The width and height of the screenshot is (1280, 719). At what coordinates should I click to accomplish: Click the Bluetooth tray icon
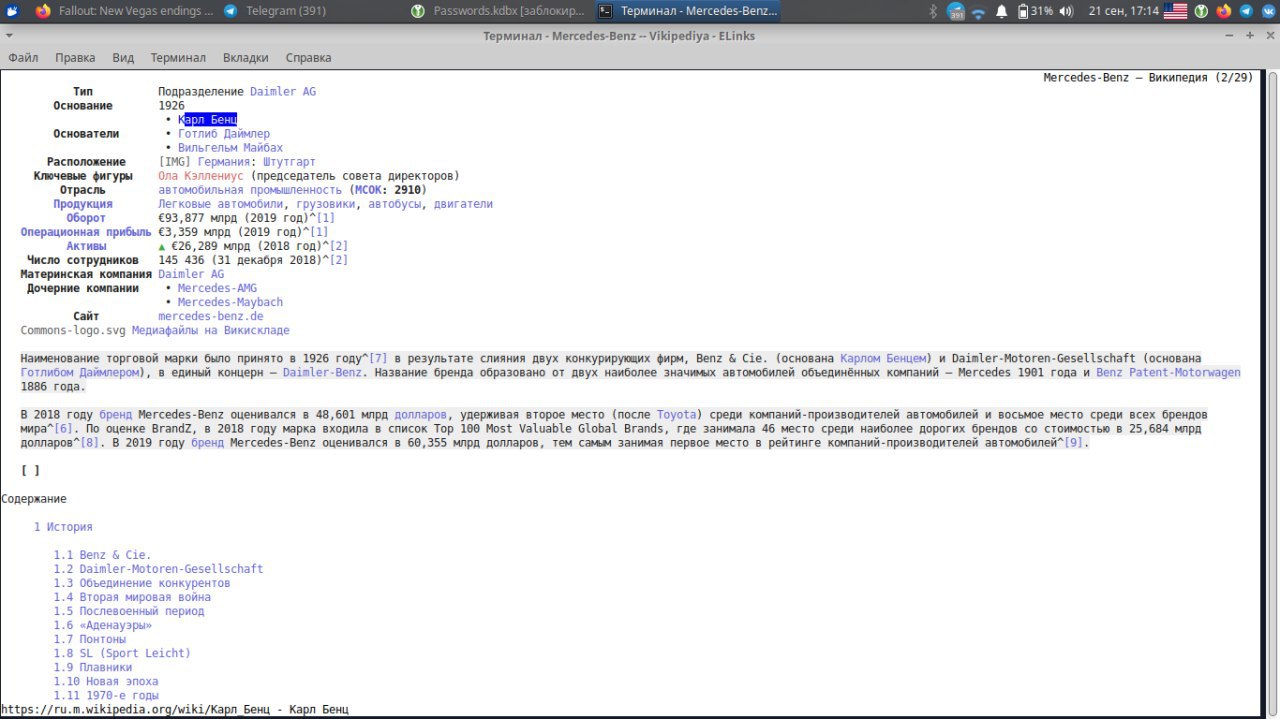(934, 11)
